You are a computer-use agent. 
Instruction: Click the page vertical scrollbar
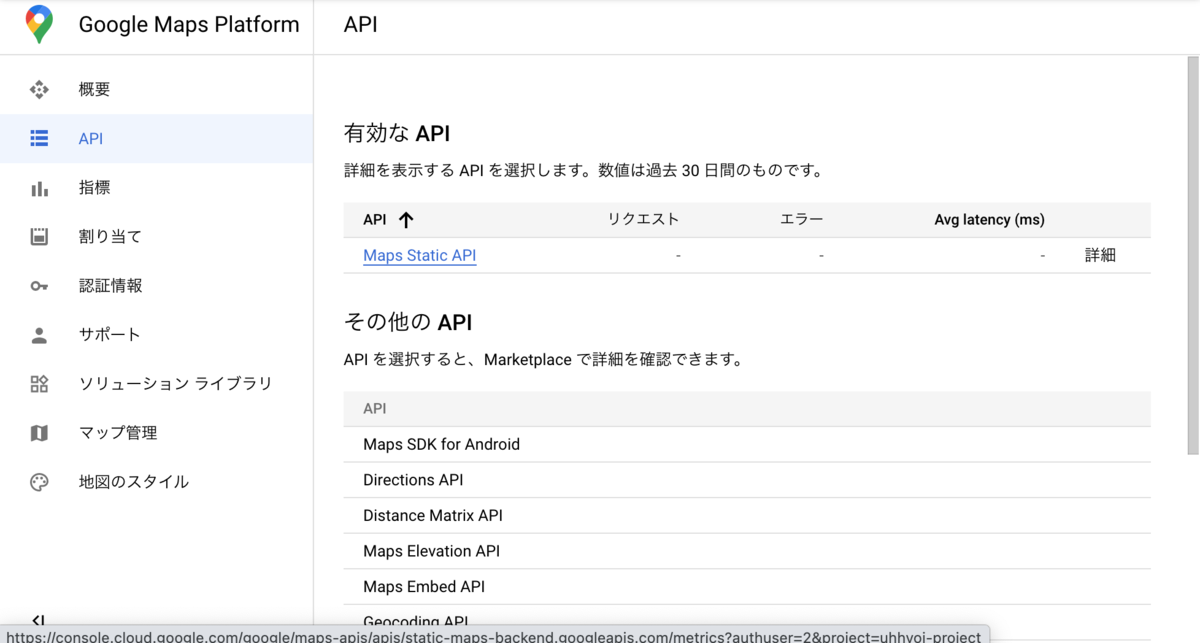coord(1192,255)
